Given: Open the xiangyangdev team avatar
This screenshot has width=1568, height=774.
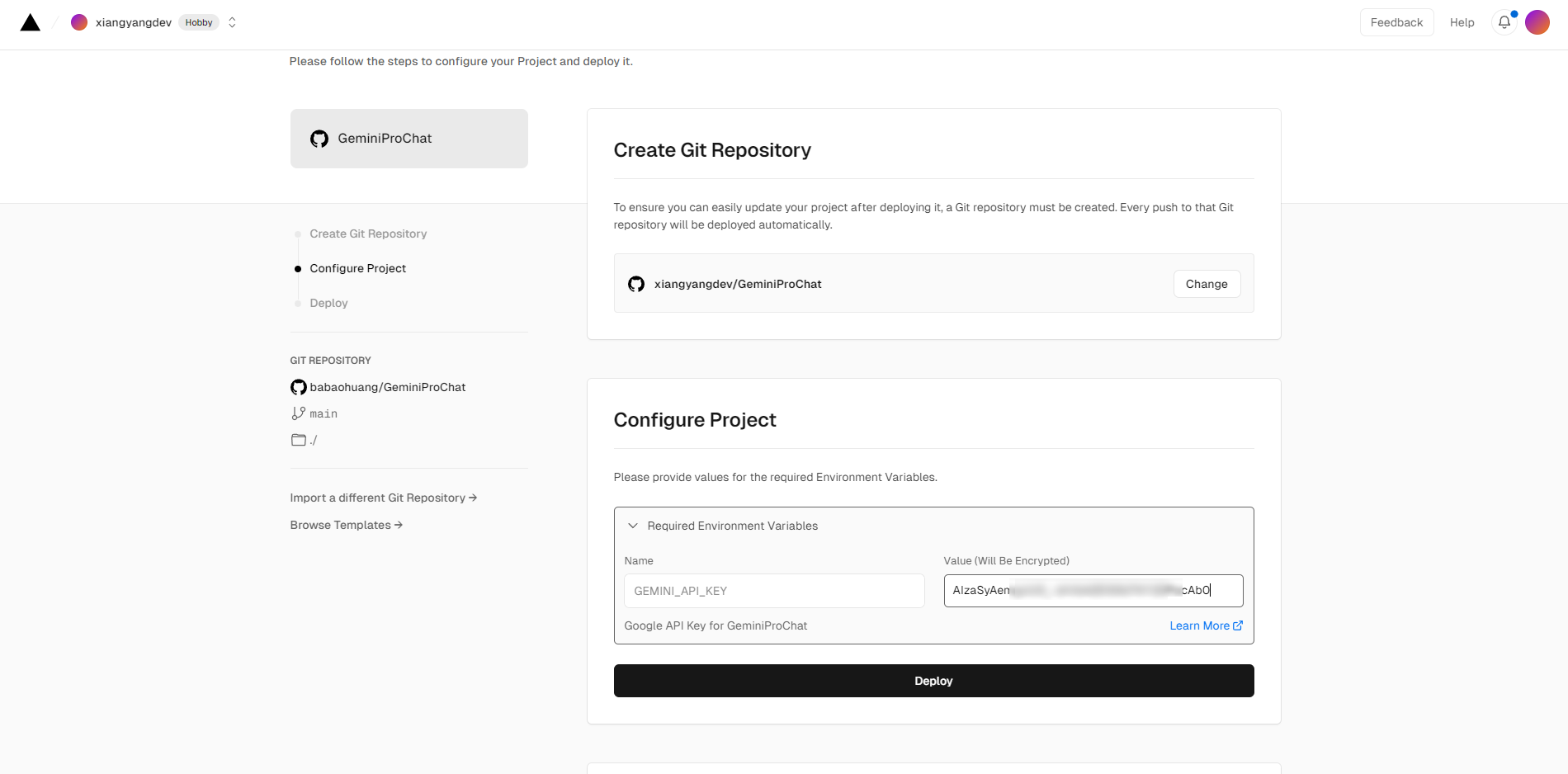Looking at the screenshot, I should coord(79,22).
